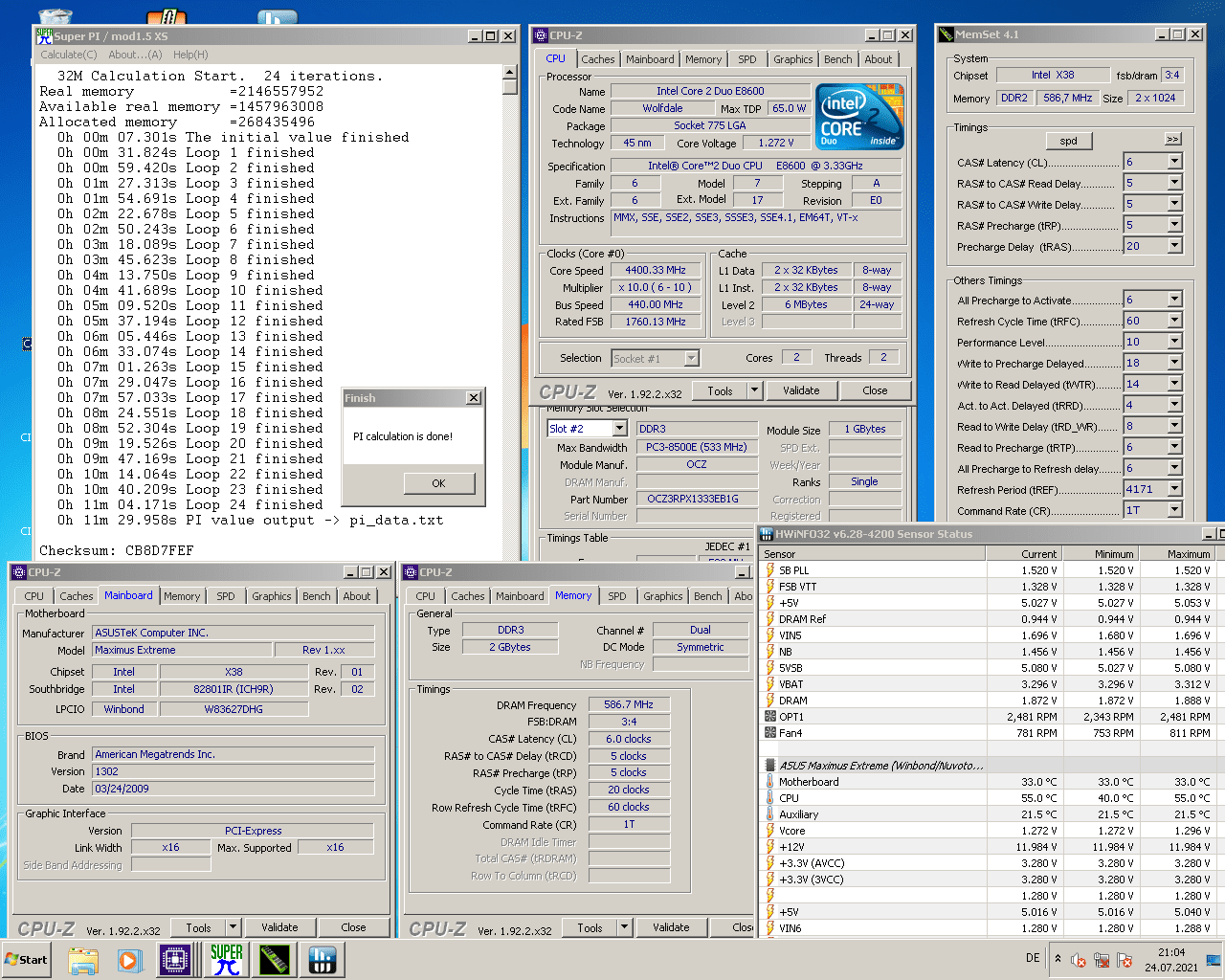This screenshot has height=980, width=1225.
Task: Click the voltage icon beside SB PLL
Action: (x=770, y=570)
